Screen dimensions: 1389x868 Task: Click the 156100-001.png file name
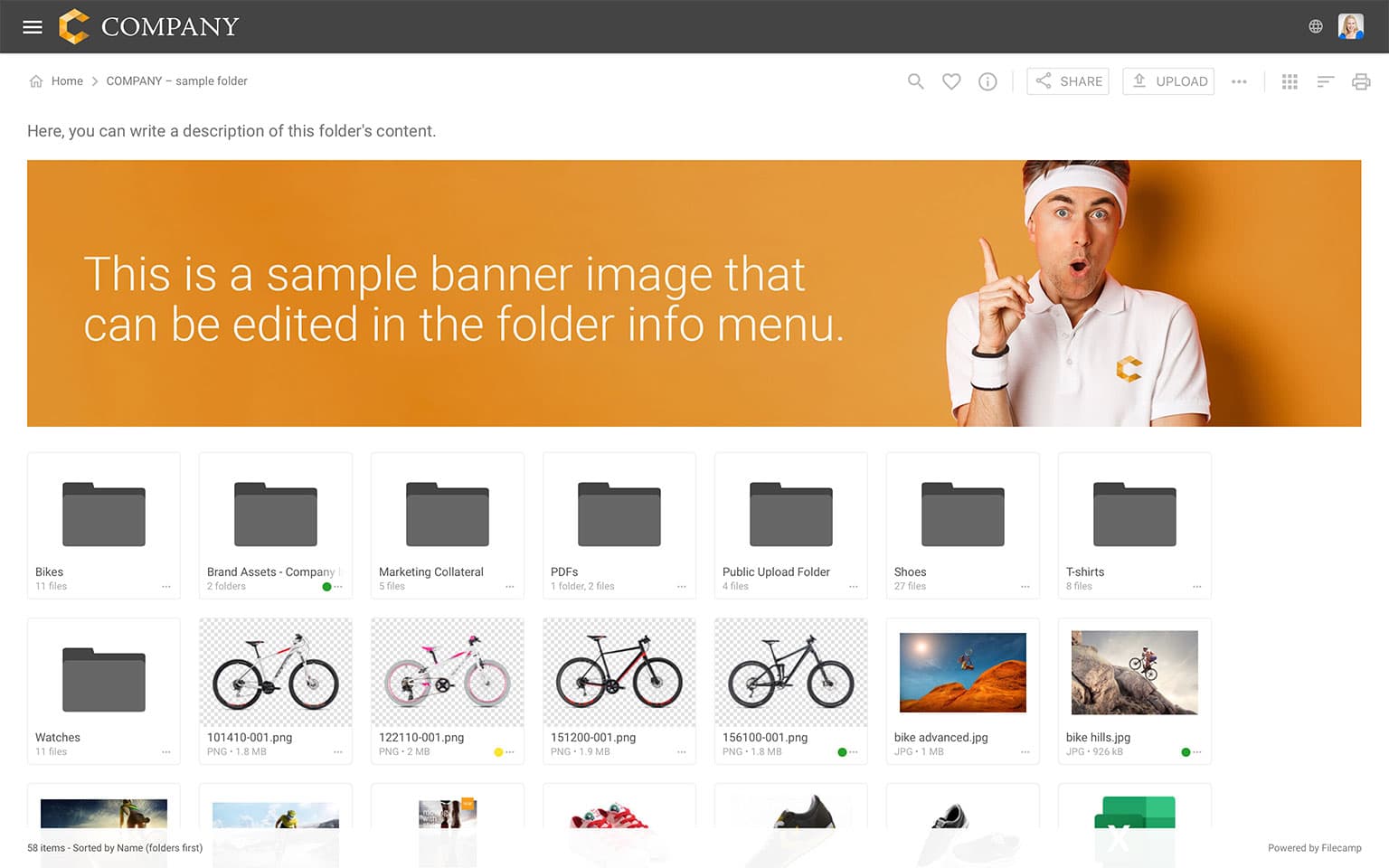click(765, 738)
